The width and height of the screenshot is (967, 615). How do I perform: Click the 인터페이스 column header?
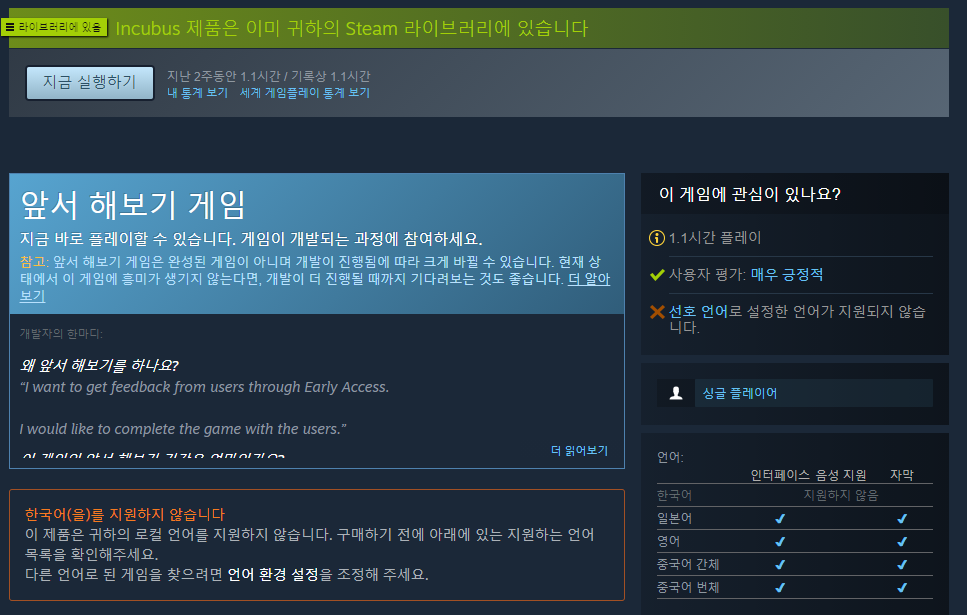point(780,475)
